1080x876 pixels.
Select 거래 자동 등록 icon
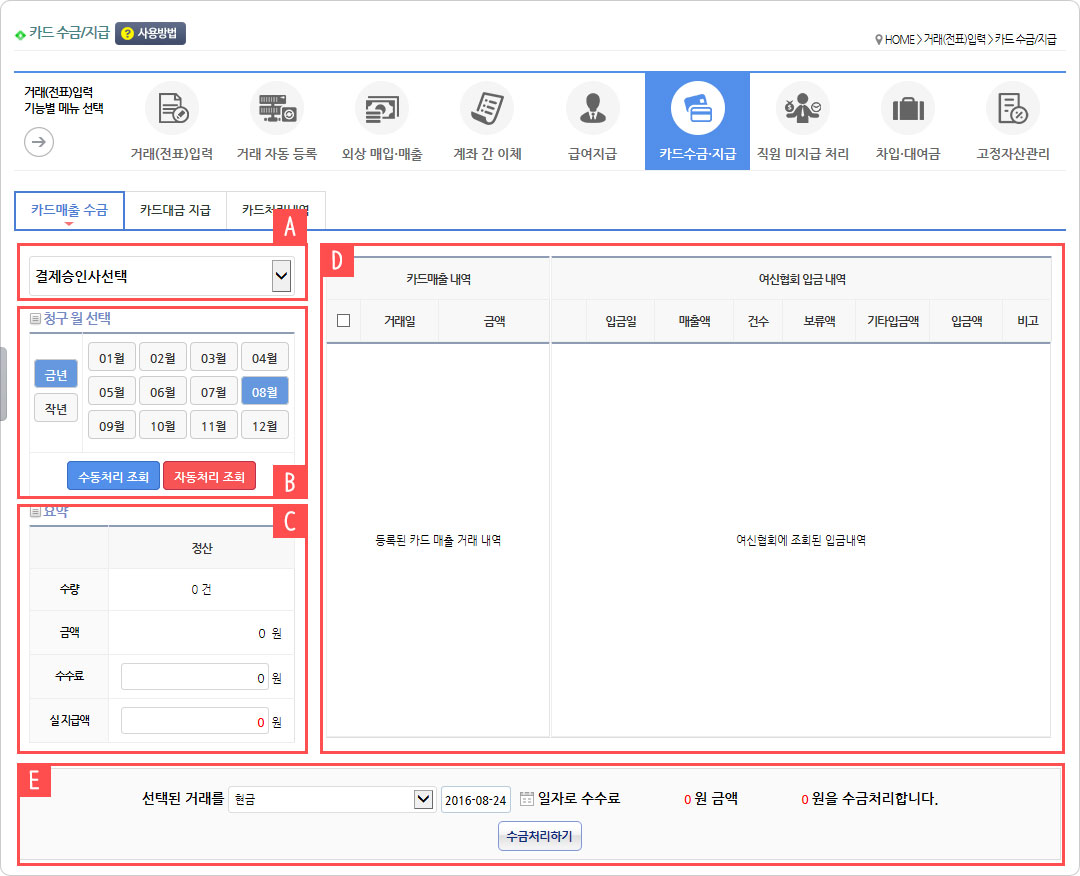tap(276, 109)
